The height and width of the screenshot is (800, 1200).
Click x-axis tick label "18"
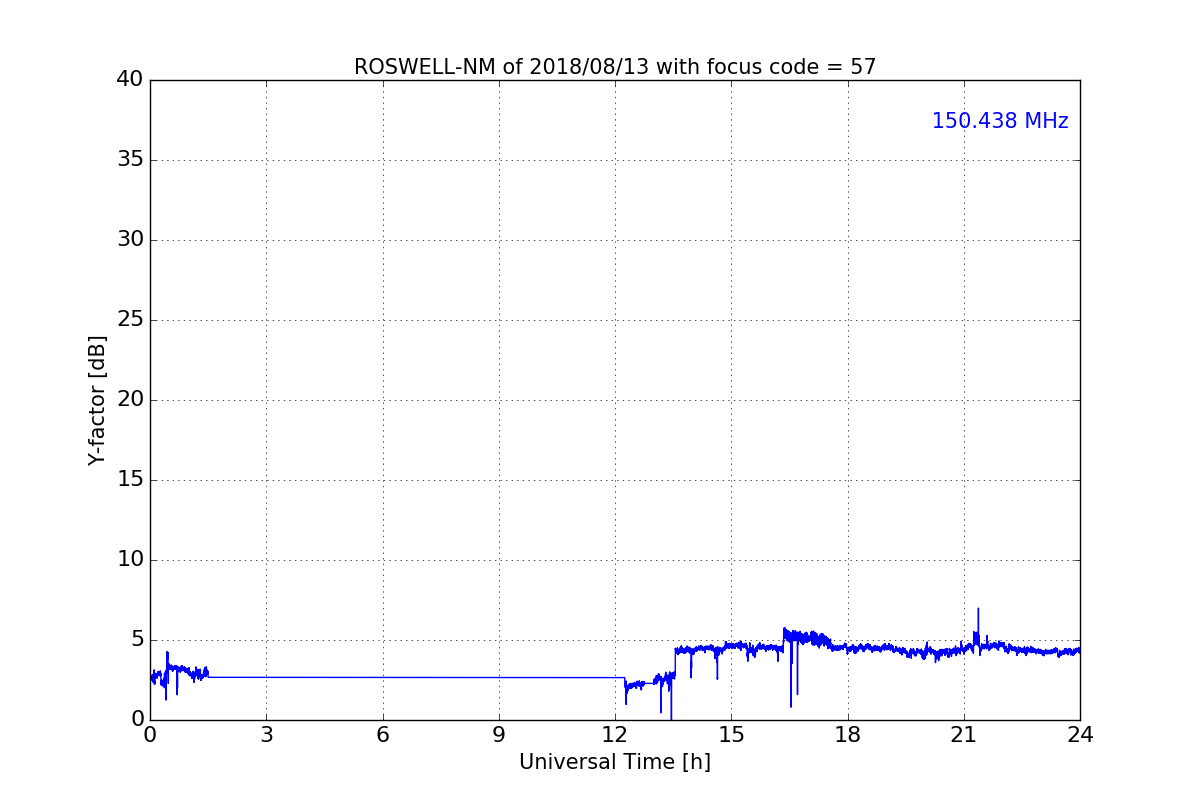848,735
